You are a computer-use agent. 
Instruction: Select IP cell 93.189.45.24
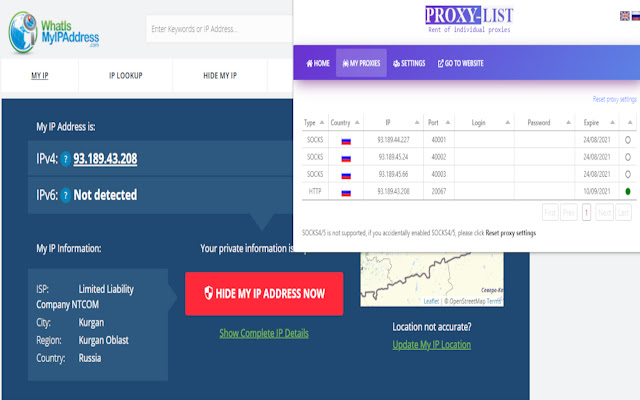click(x=393, y=157)
